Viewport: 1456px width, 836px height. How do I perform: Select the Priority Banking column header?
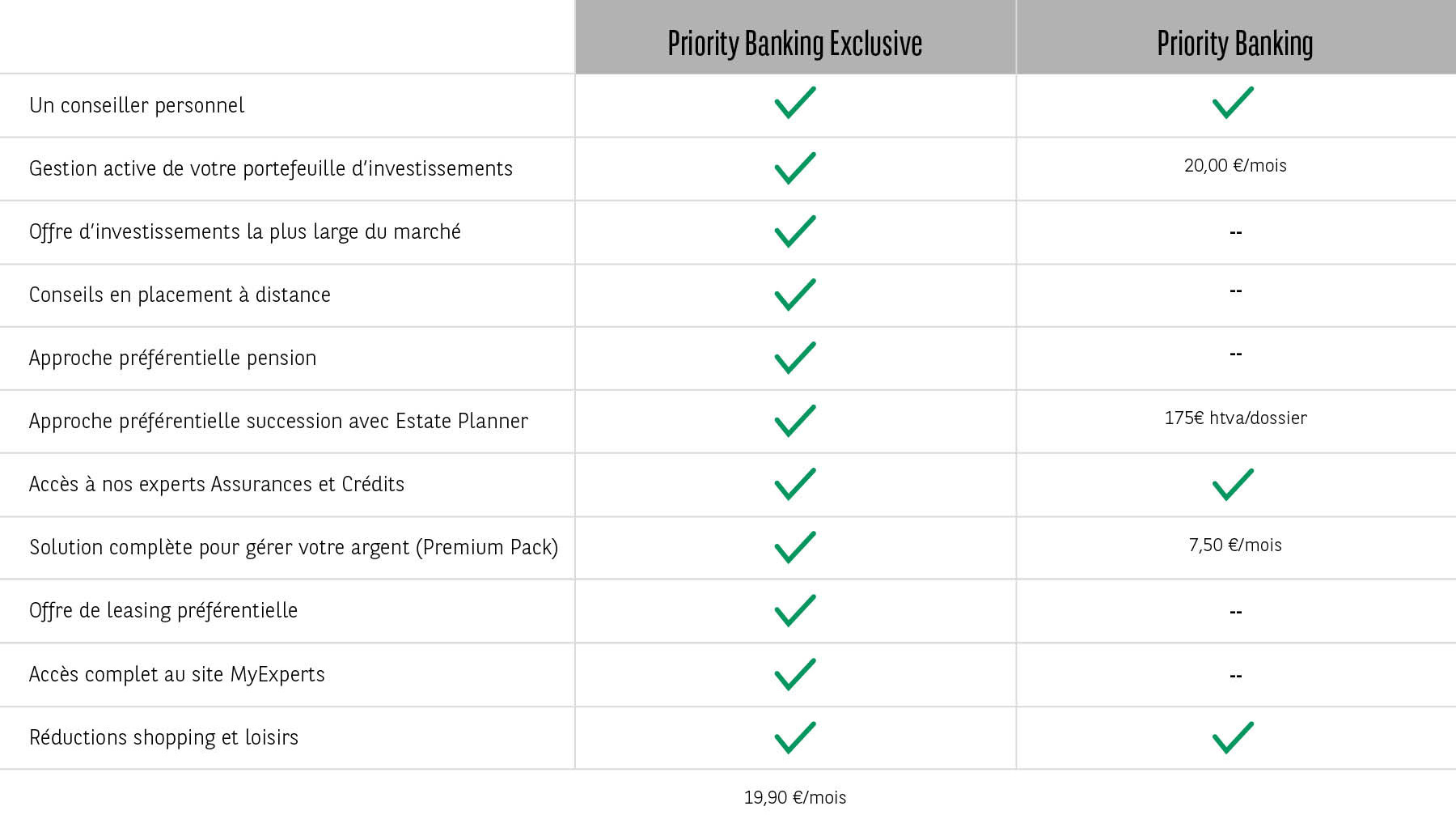click(x=1234, y=44)
